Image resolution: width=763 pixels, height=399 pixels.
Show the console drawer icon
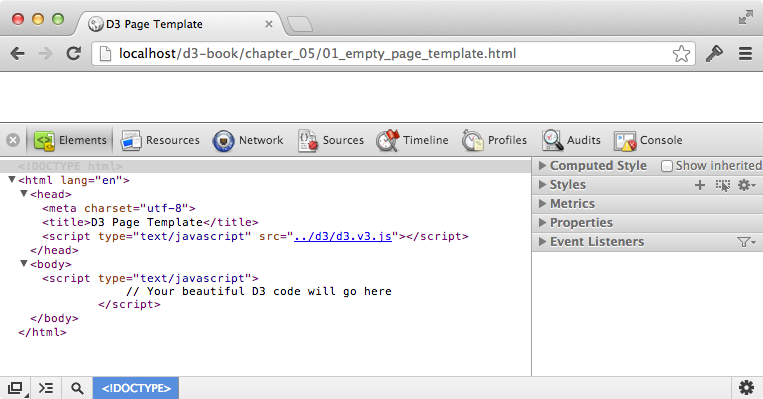coord(46,388)
